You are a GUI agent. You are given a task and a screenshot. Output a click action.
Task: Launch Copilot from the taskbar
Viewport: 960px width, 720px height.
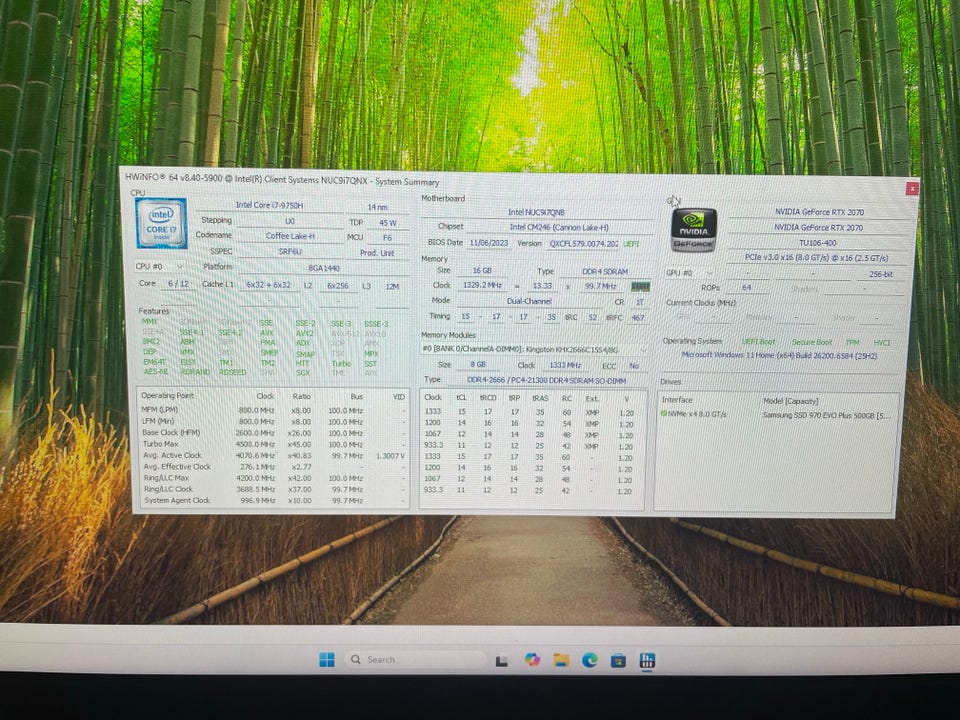(532, 660)
